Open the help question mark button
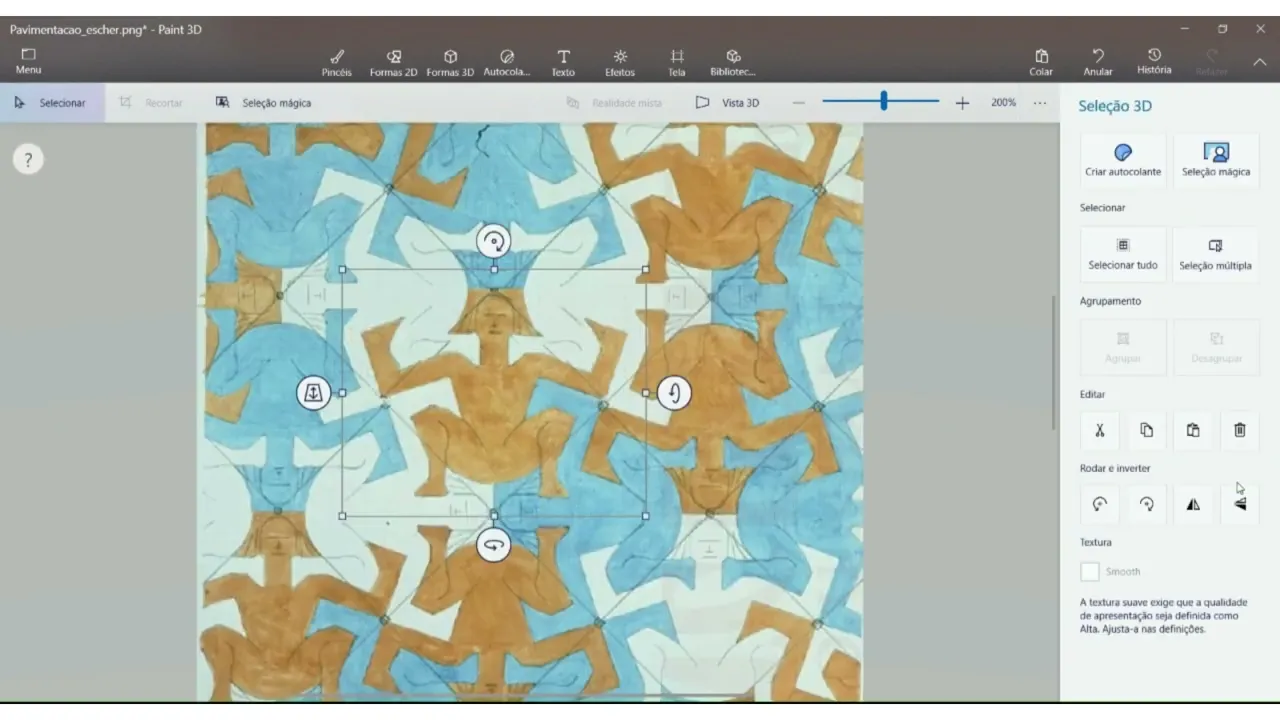The image size is (1280, 720). 28,159
